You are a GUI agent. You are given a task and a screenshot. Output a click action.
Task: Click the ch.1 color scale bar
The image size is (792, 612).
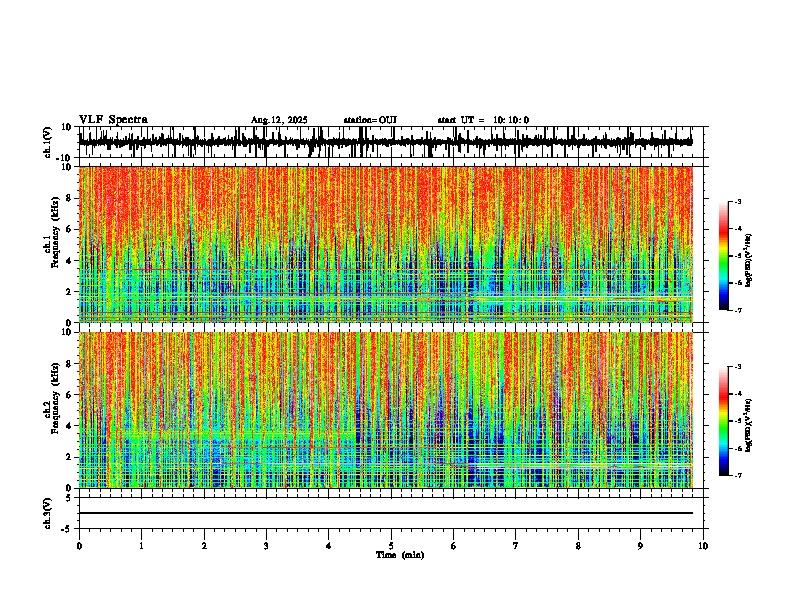click(723, 256)
